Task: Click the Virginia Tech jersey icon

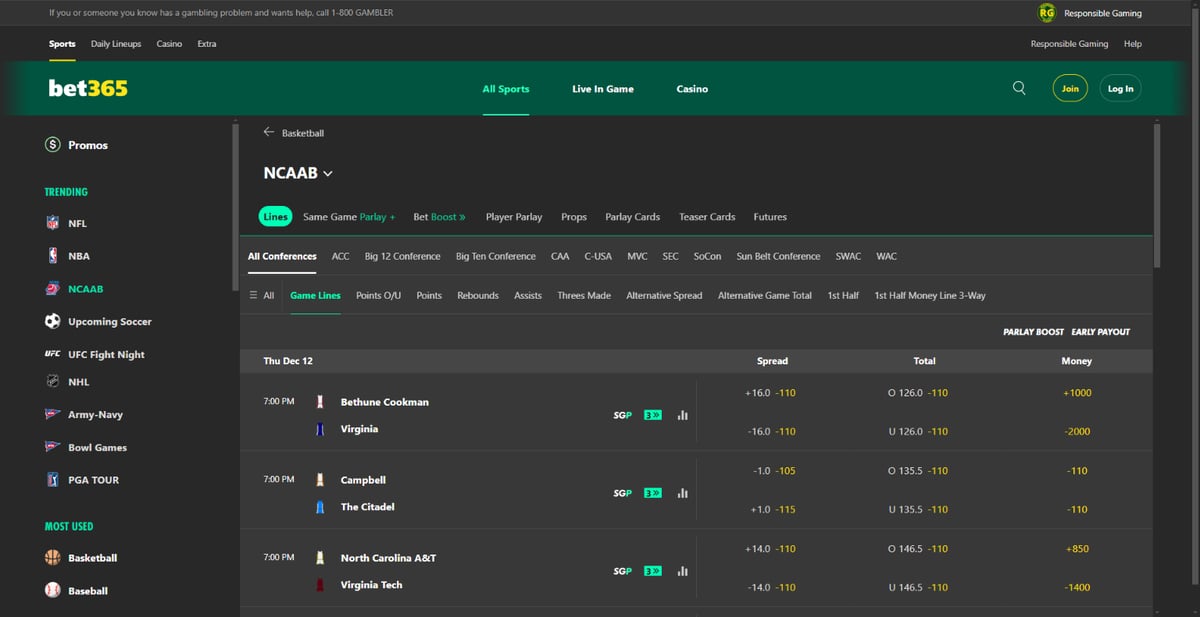Action: pos(320,585)
